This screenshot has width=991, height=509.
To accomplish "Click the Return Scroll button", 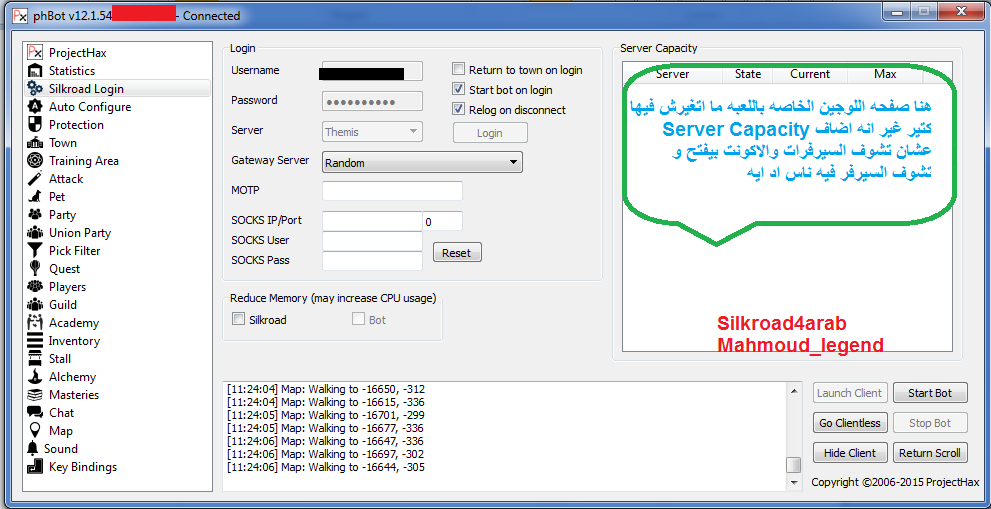I will pyautogui.click(x=930, y=453).
